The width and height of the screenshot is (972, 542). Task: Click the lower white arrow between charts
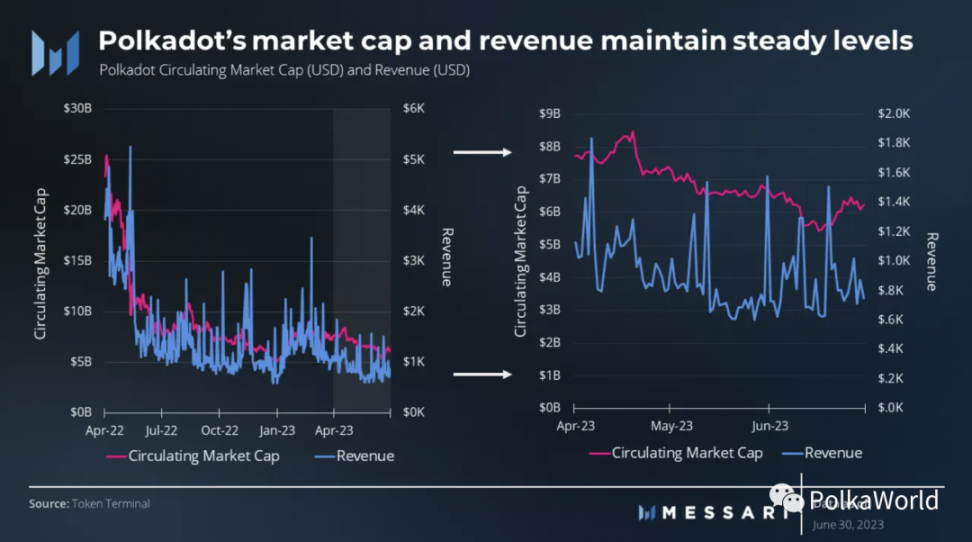point(482,374)
